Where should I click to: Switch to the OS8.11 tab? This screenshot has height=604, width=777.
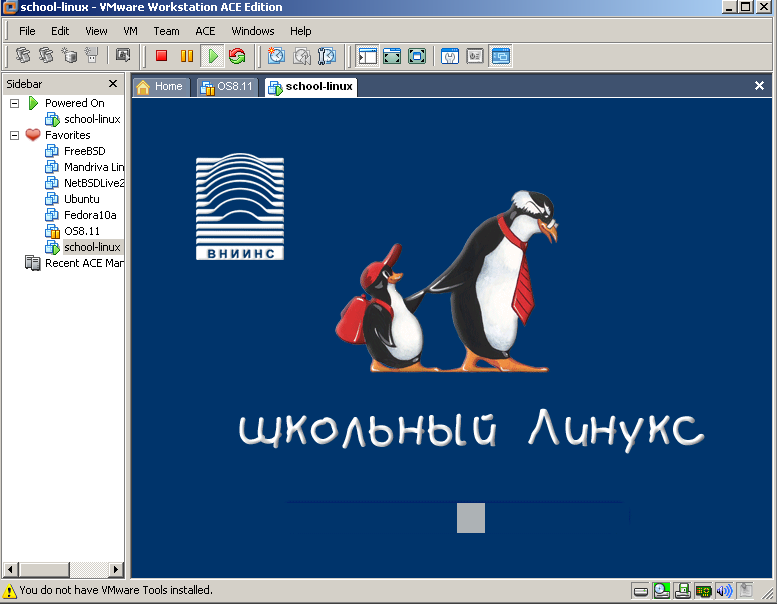pos(227,87)
